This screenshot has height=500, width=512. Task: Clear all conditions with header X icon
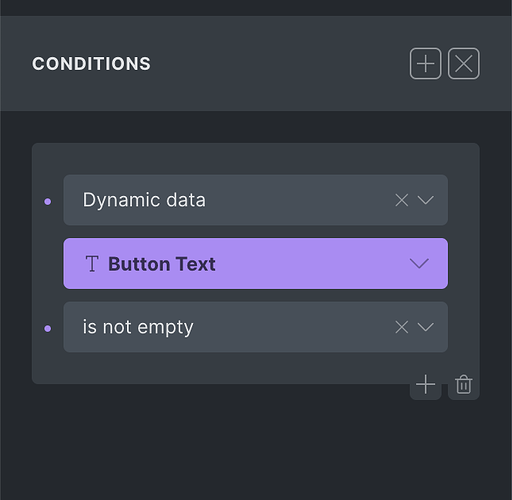(x=463, y=63)
